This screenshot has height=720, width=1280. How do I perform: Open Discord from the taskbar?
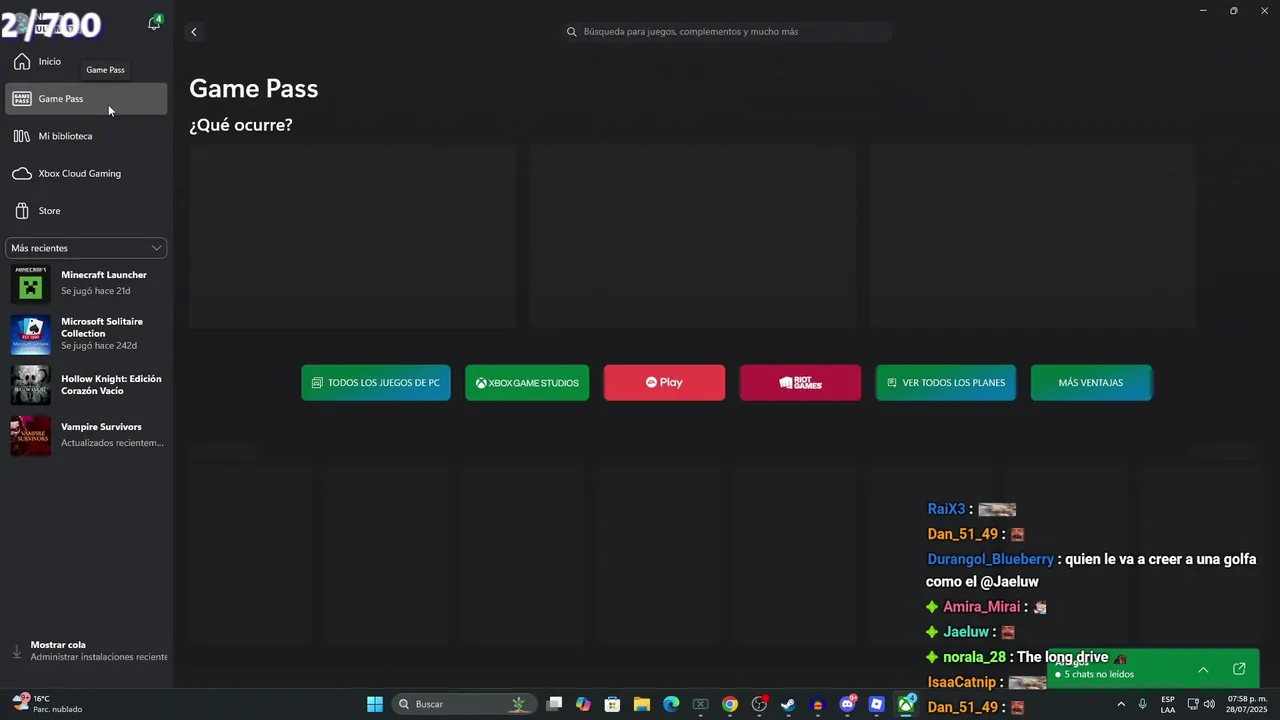(x=848, y=704)
